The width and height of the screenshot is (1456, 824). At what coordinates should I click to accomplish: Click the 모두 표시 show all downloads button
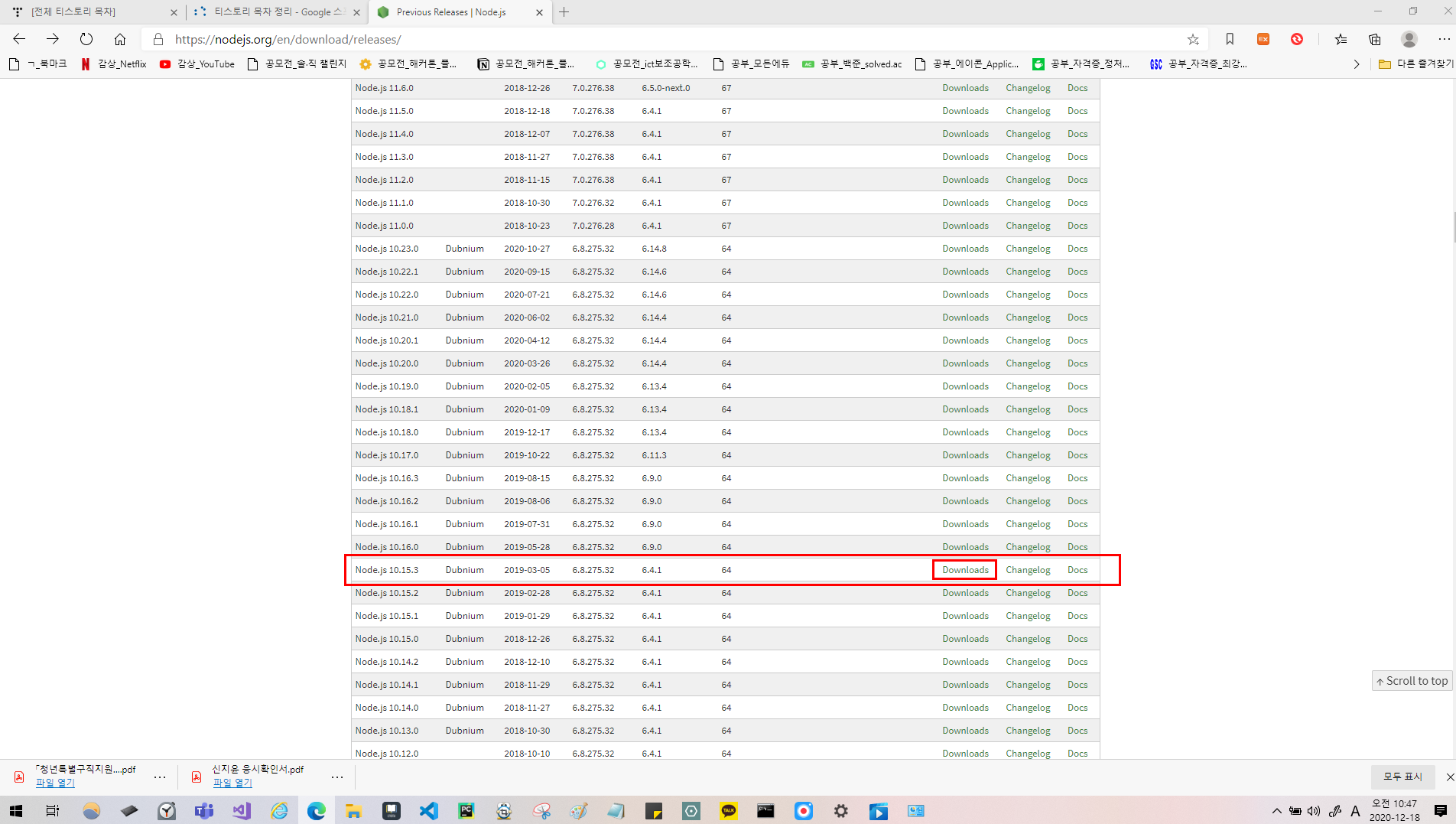pyautogui.click(x=1402, y=777)
